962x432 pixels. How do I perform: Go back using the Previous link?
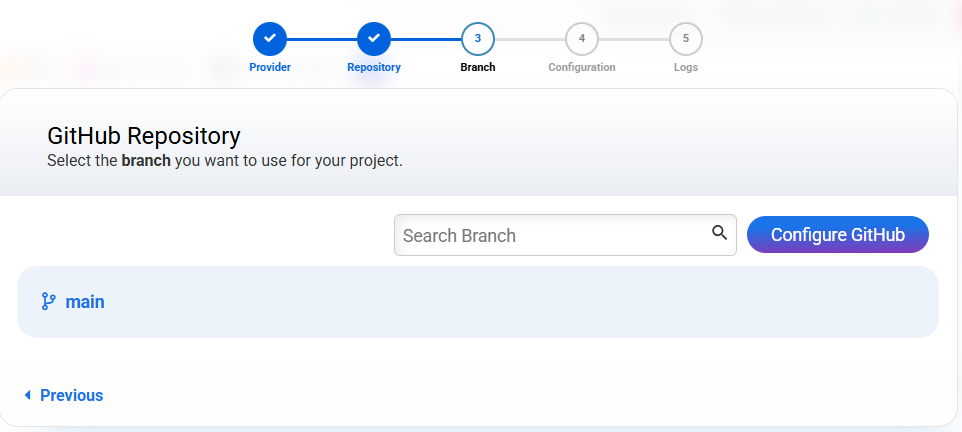click(x=71, y=396)
